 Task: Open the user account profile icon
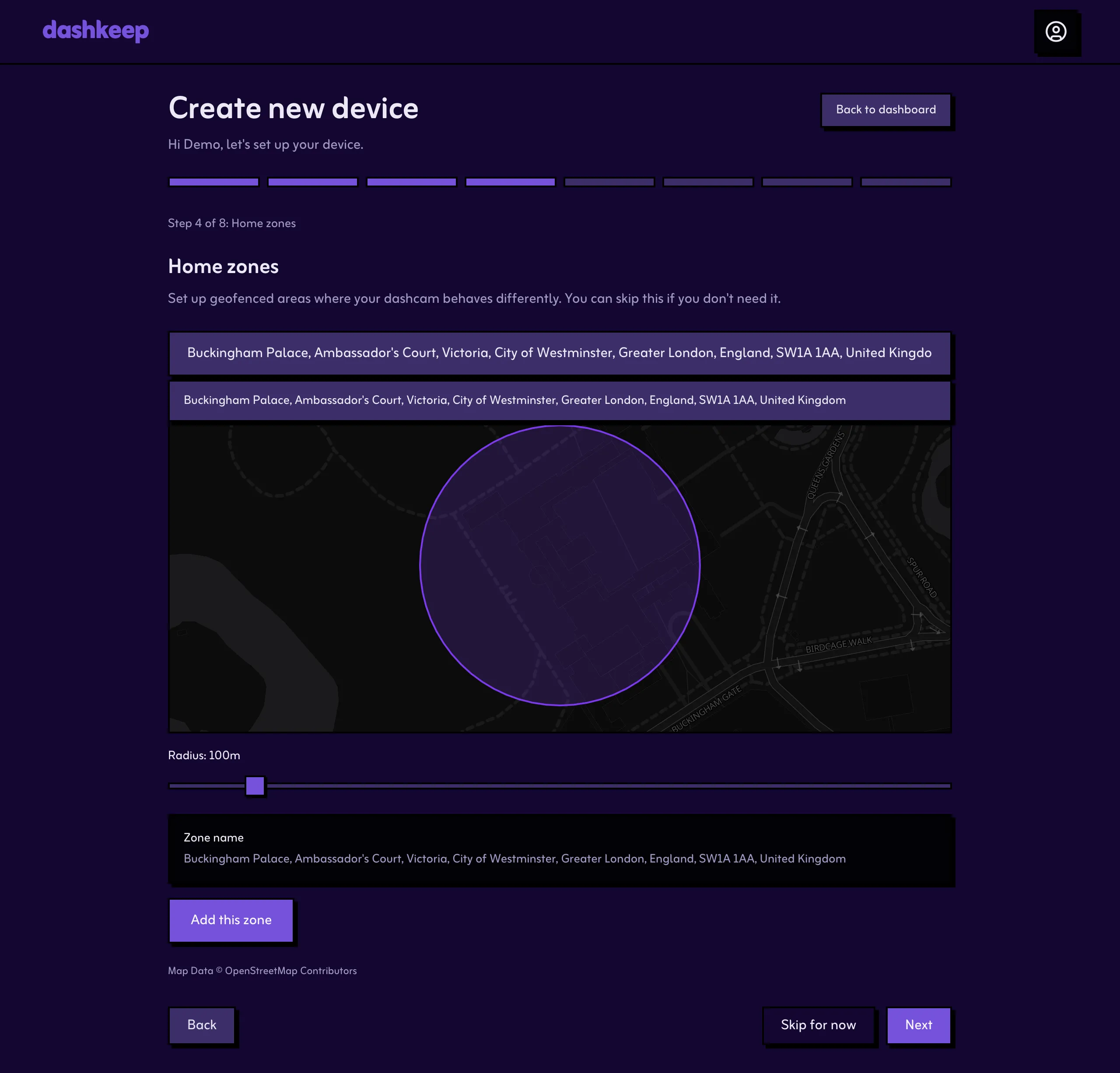pos(1056,32)
